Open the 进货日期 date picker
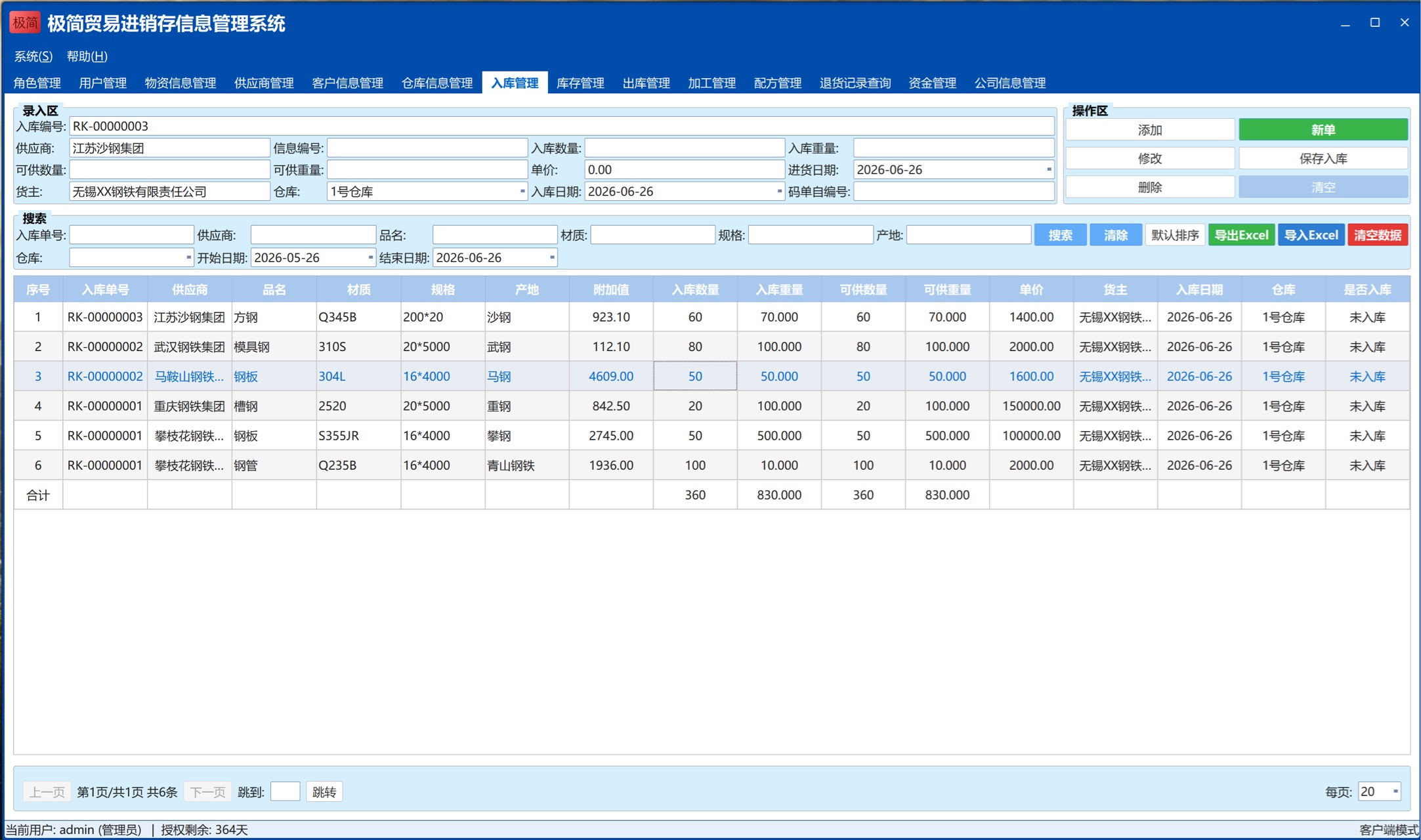The height and width of the screenshot is (840, 1421). tap(1049, 169)
